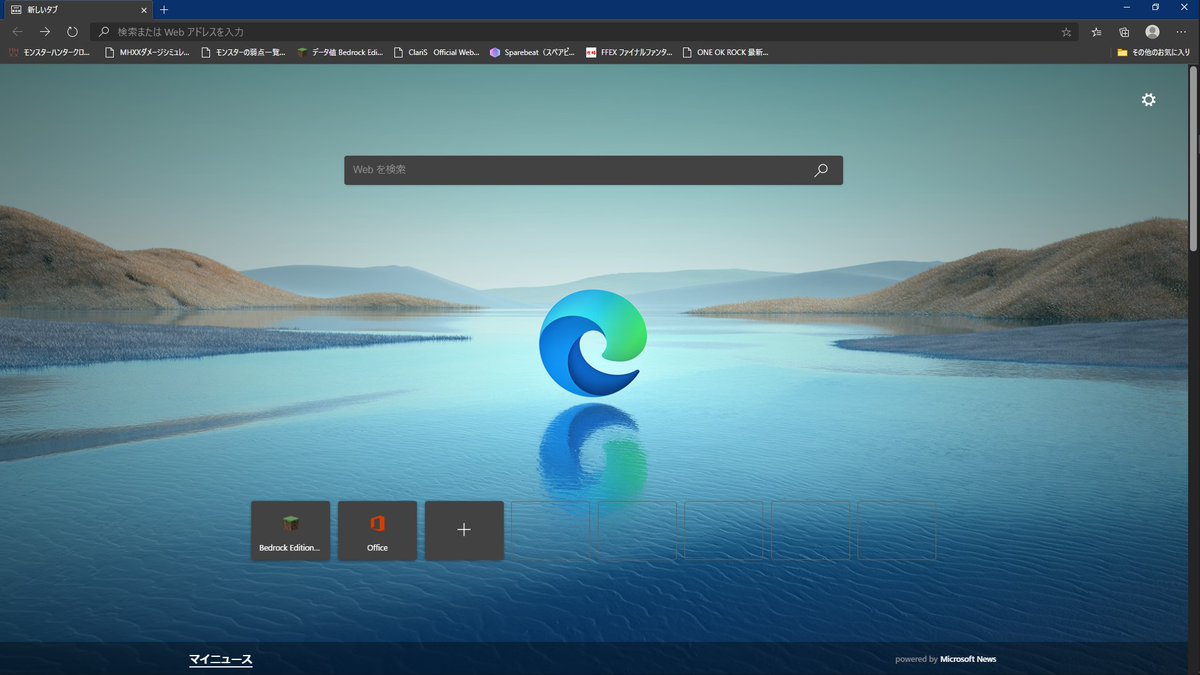
Task: Open その他のお気に入り folder
Action: click(1153, 52)
